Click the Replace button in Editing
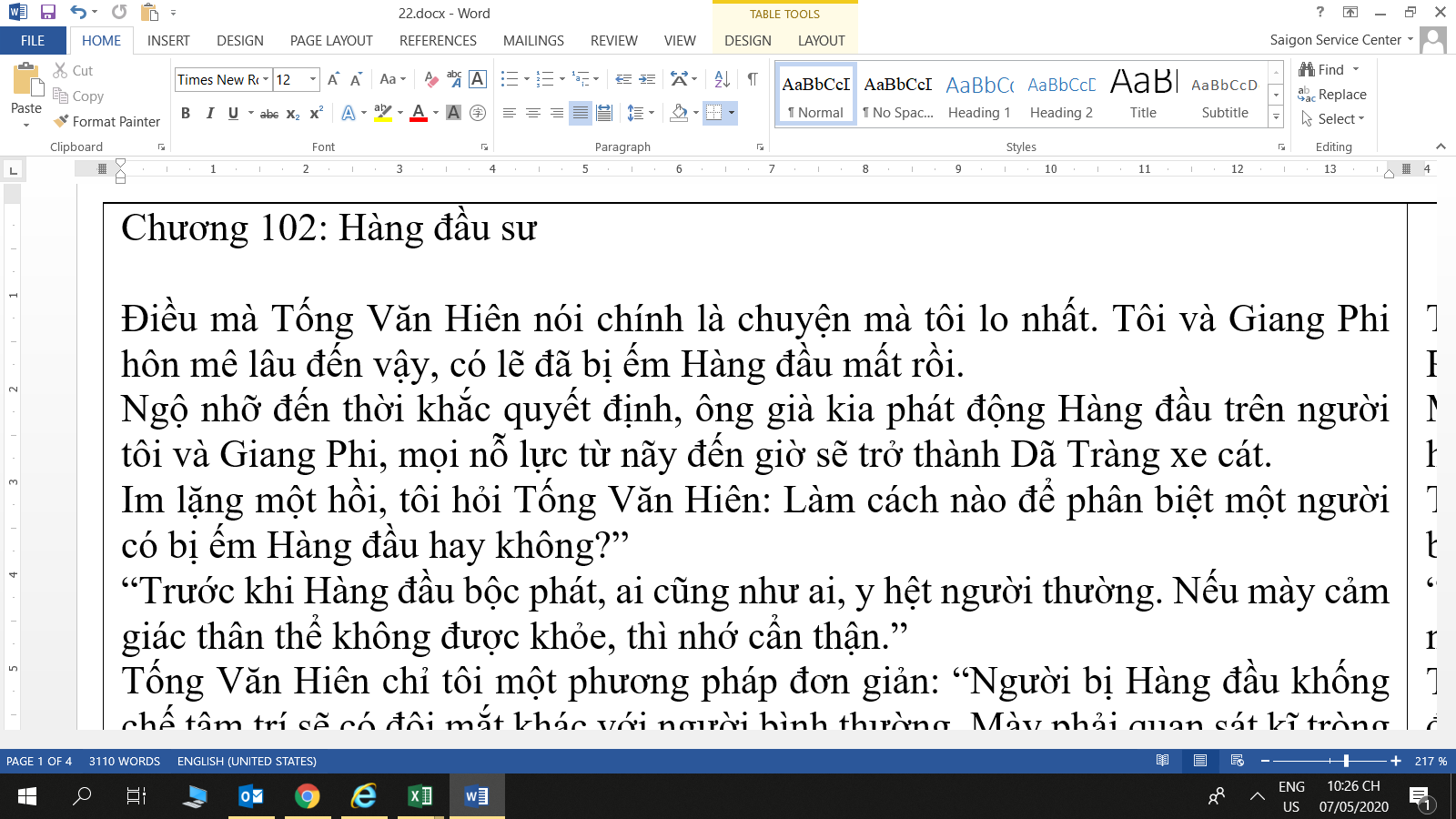Viewport: 1456px width, 819px height. click(x=1332, y=95)
